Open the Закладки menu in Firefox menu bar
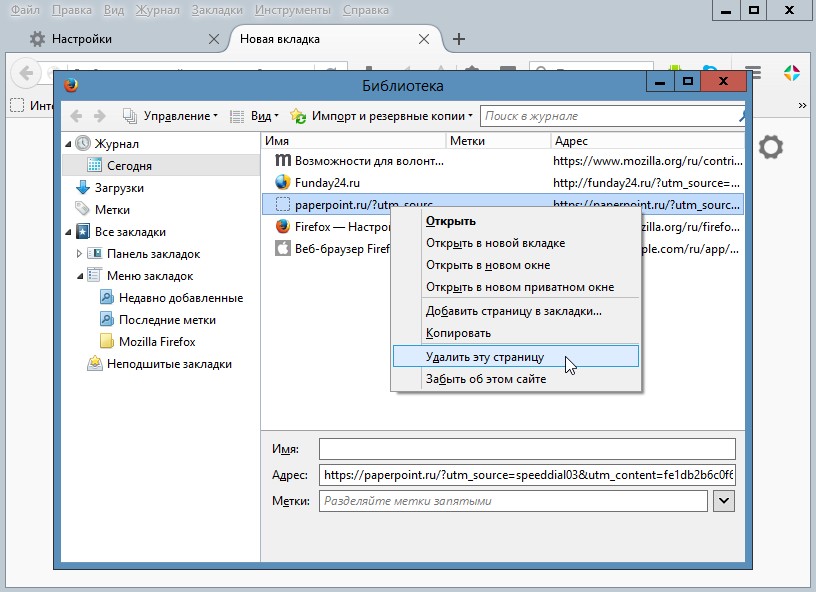816x592 pixels. [x=217, y=10]
